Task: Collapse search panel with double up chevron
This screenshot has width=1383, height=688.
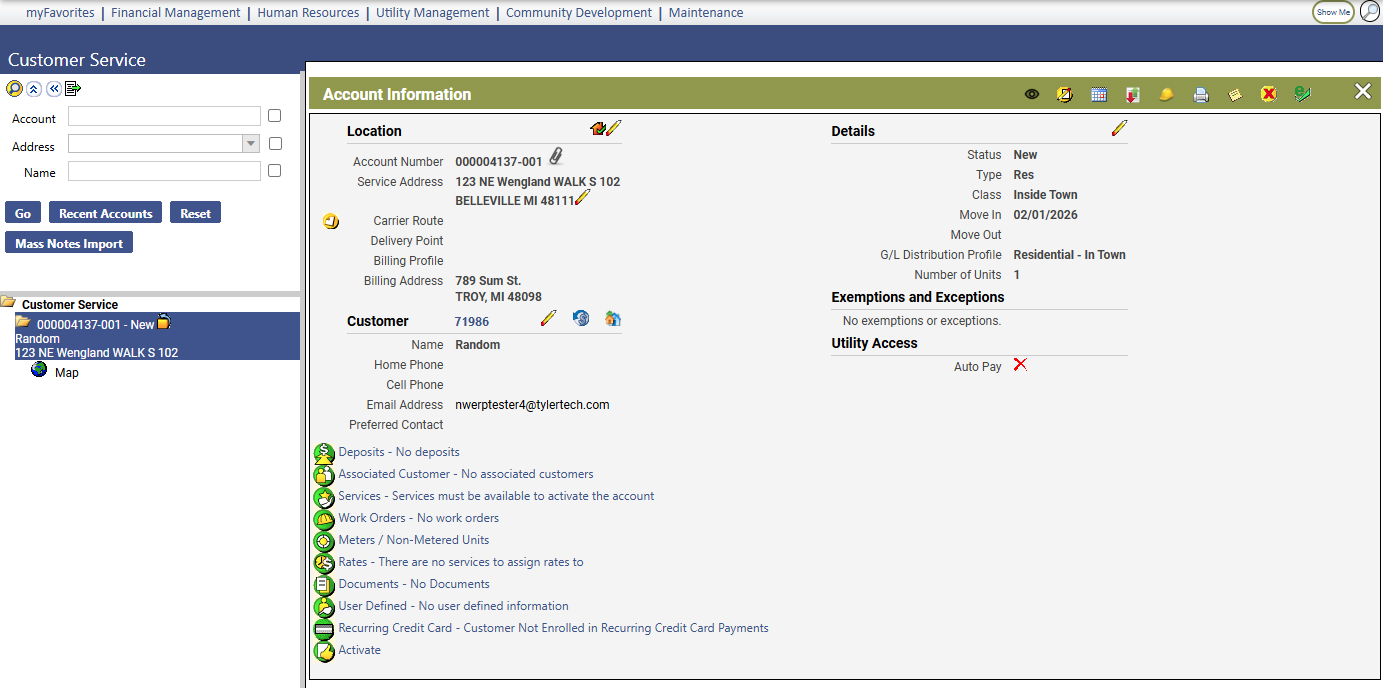Action: tap(34, 89)
